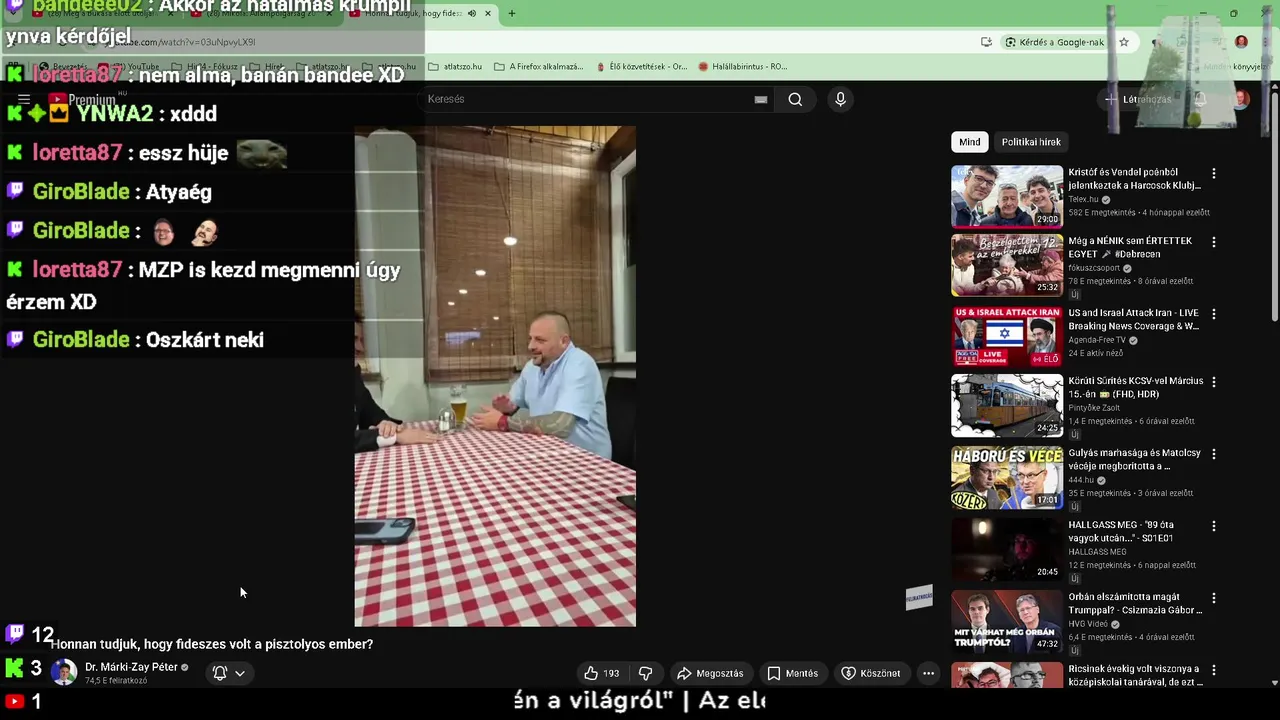The height and width of the screenshot is (720, 1280).
Task: Click the video title Honnan tudjuk, hogy fideszes
Action: click(x=212, y=644)
